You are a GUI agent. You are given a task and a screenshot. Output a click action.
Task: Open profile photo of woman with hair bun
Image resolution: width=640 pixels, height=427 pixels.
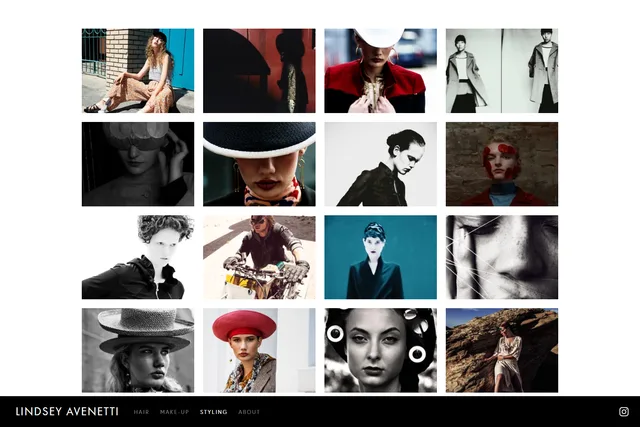point(380,164)
